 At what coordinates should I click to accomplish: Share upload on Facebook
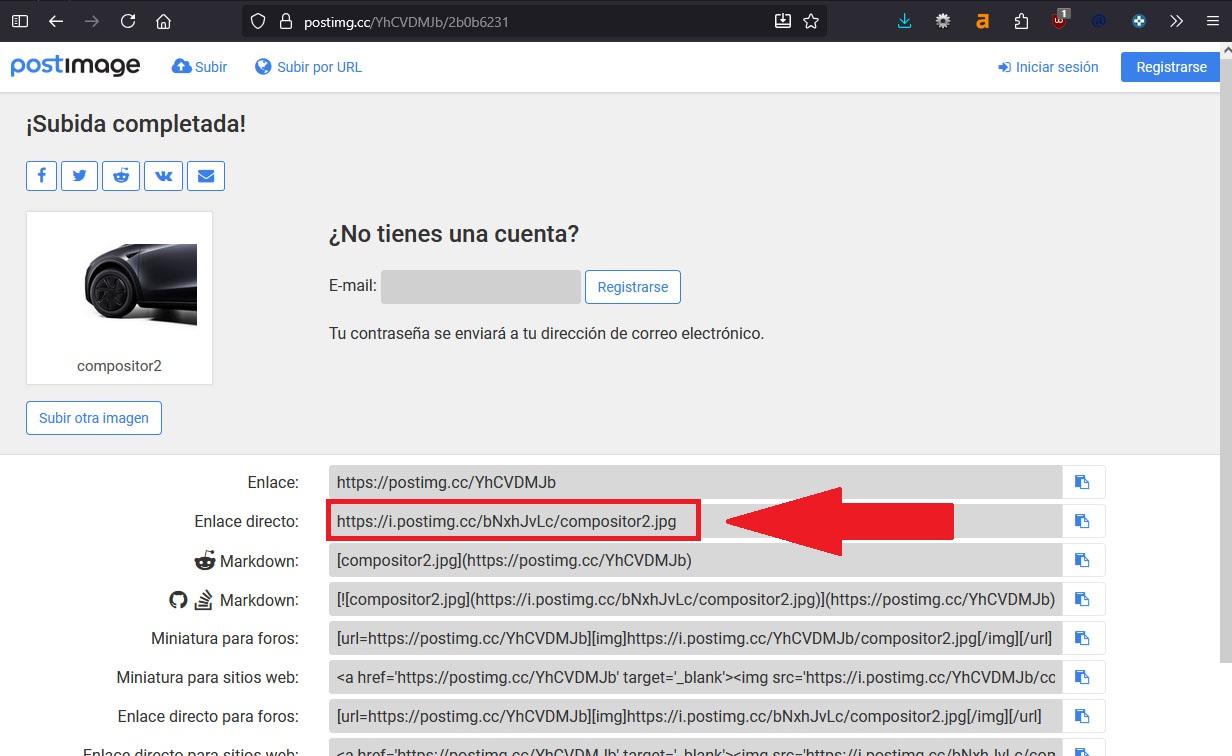42,176
